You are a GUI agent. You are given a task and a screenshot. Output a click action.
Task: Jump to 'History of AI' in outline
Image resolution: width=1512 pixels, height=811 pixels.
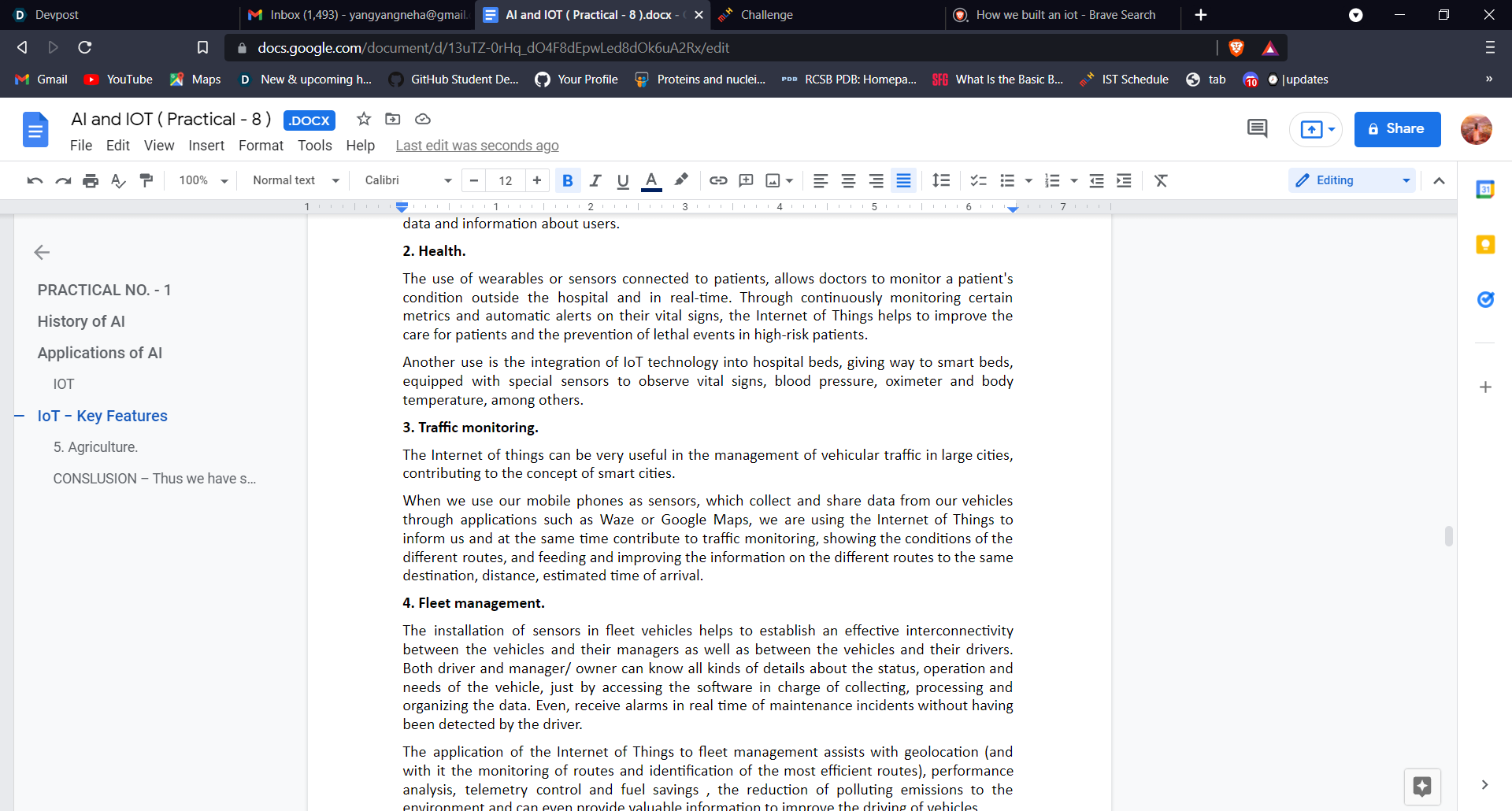coord(81,321)
